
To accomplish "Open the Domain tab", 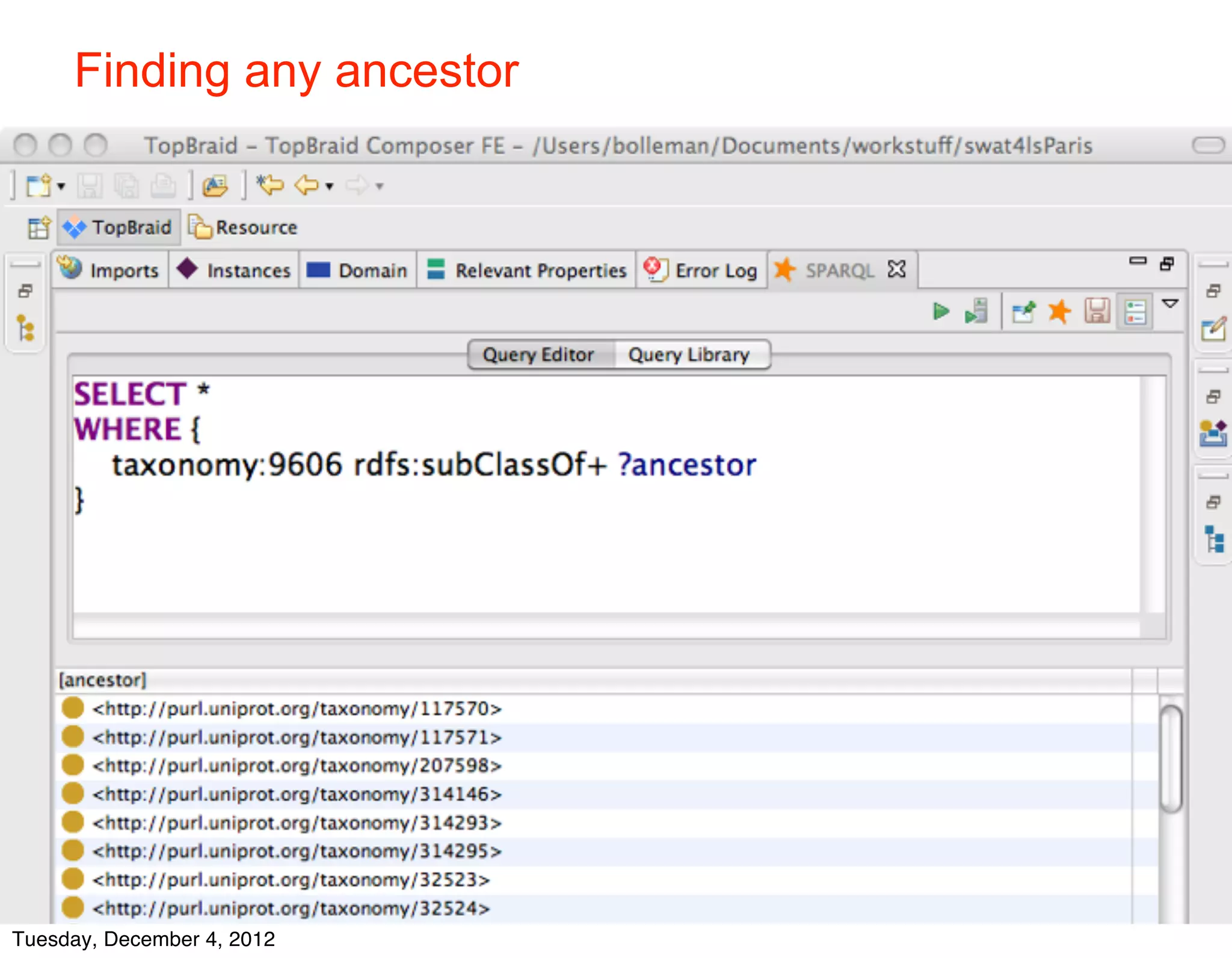I will tap(357, 270).
